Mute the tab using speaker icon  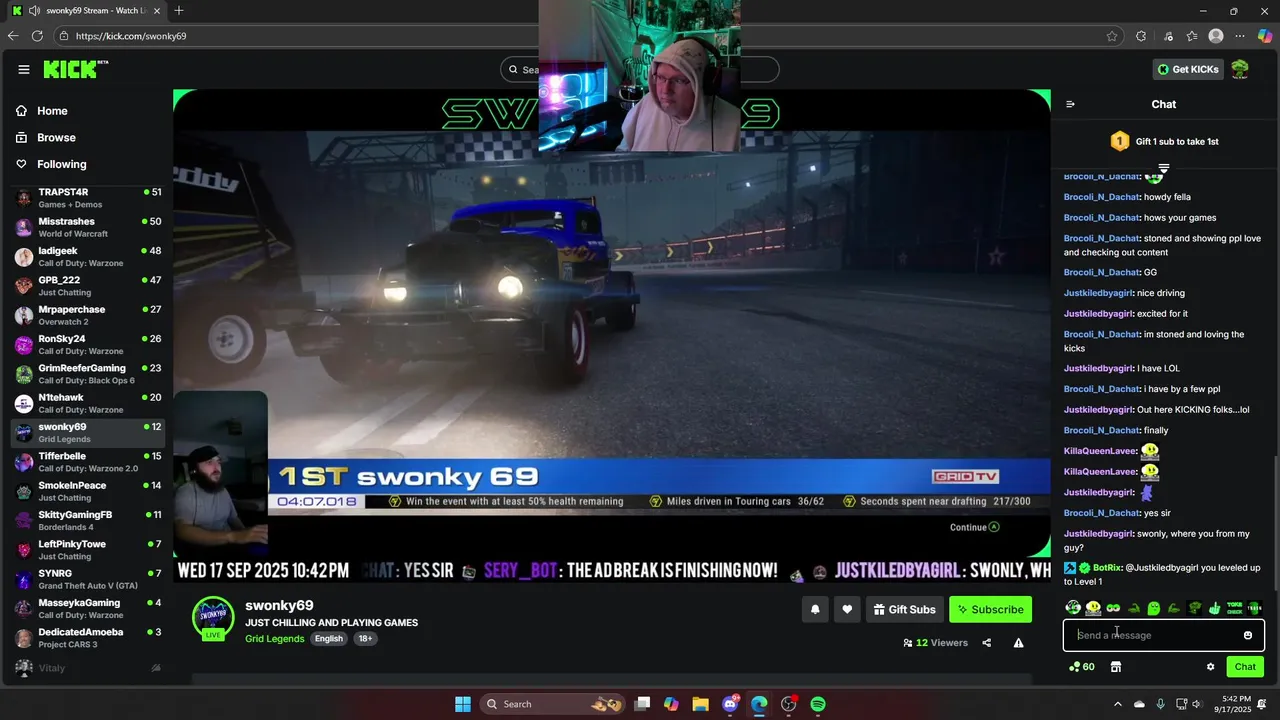[34, 10]
